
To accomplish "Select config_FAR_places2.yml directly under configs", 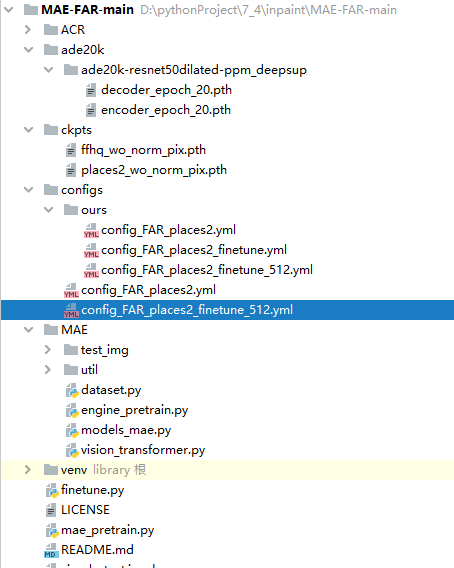I will (149, 290).
